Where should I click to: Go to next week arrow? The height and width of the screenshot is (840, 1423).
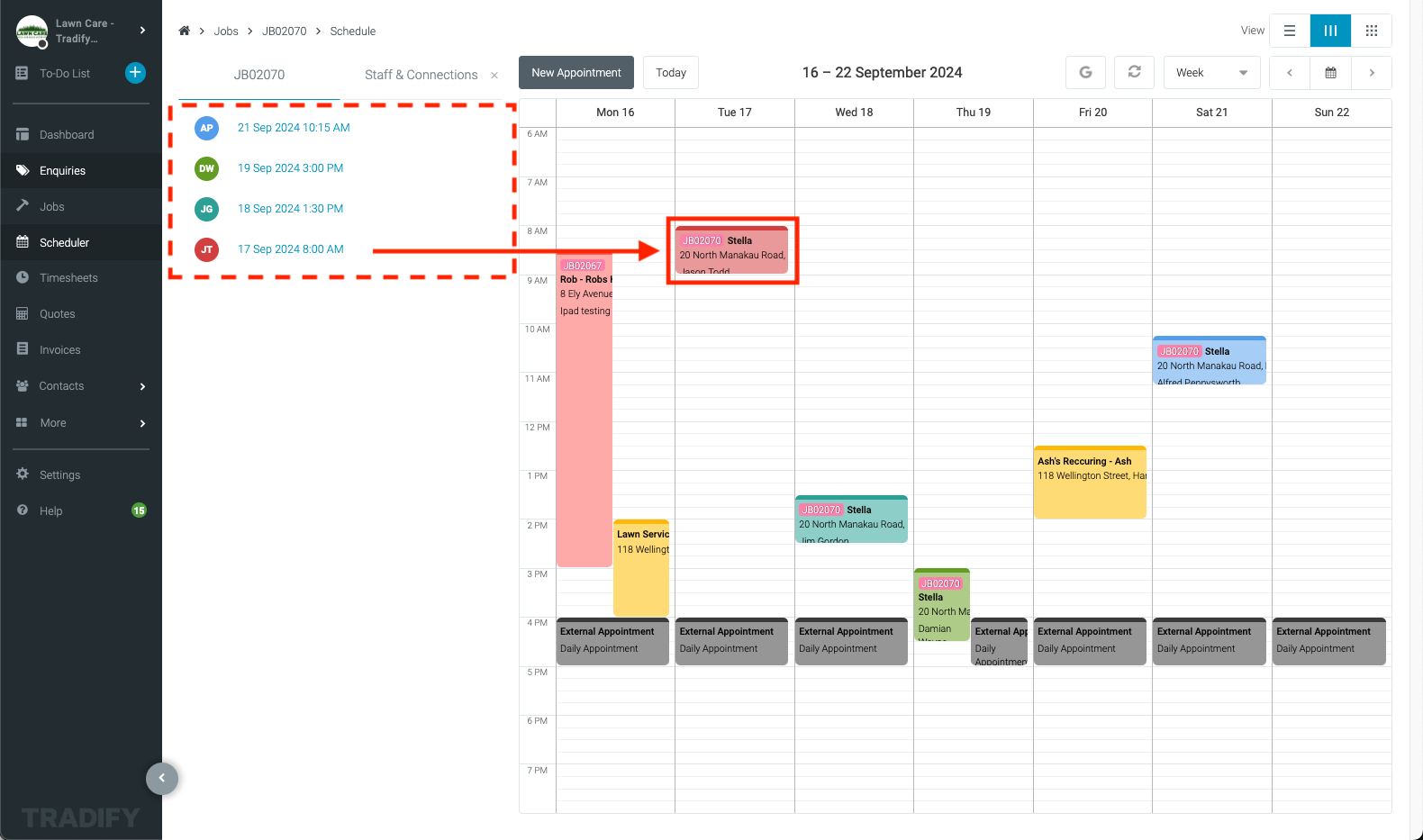(x=1372, y=73)
